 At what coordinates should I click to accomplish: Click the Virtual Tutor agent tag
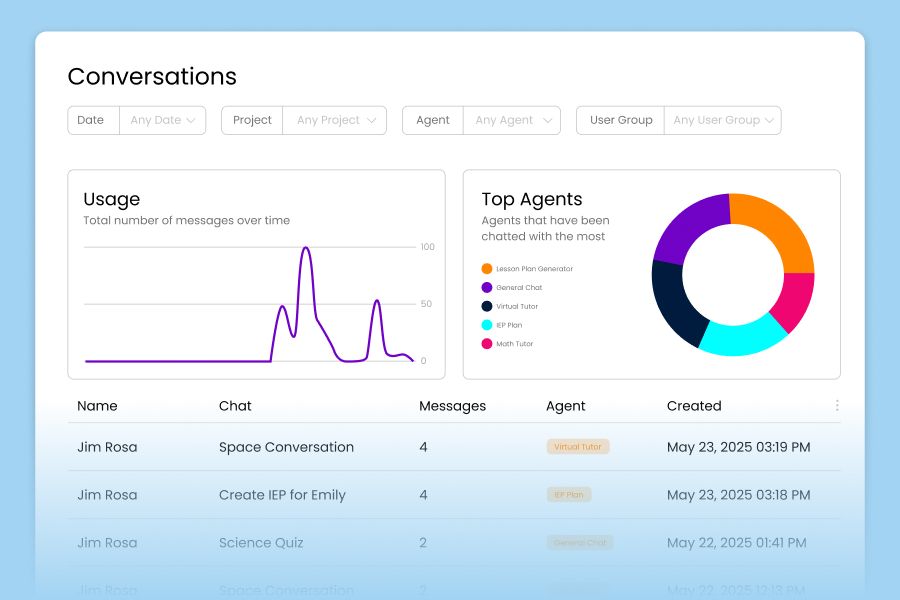pos(580,446)
